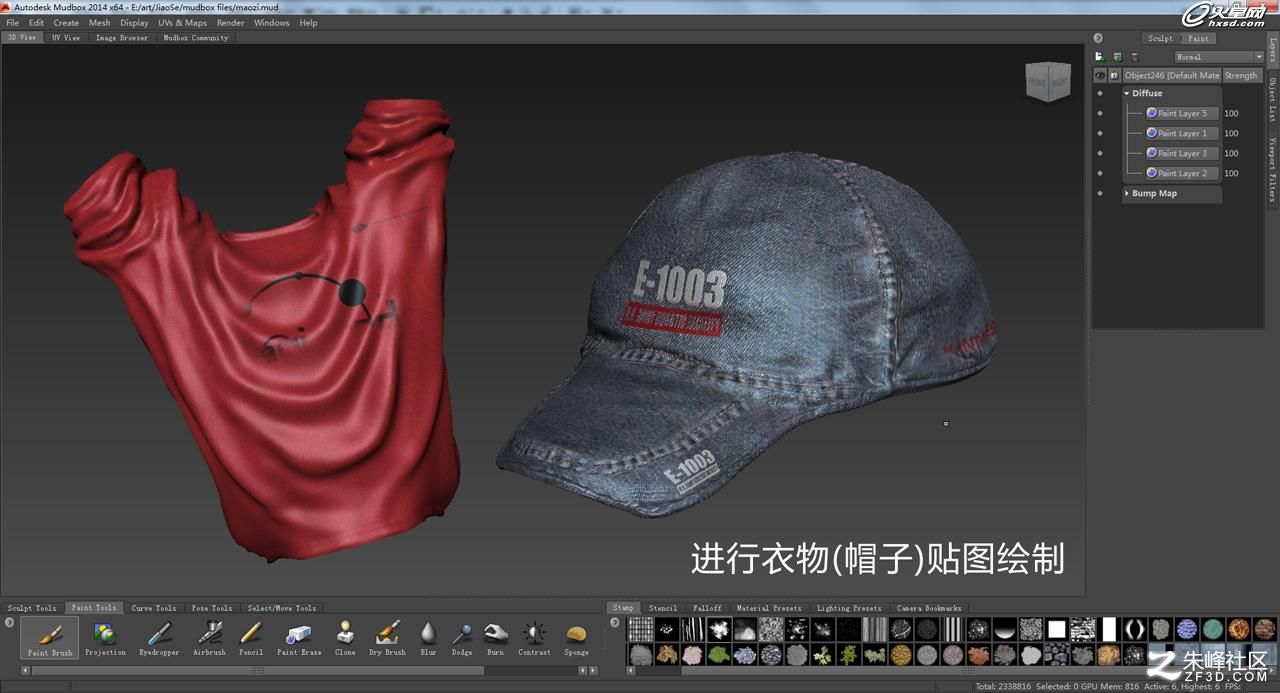Switch layers panel to Sculpt mode
The width and height of the screenshot is (1280, 693).
[1160, 38]
